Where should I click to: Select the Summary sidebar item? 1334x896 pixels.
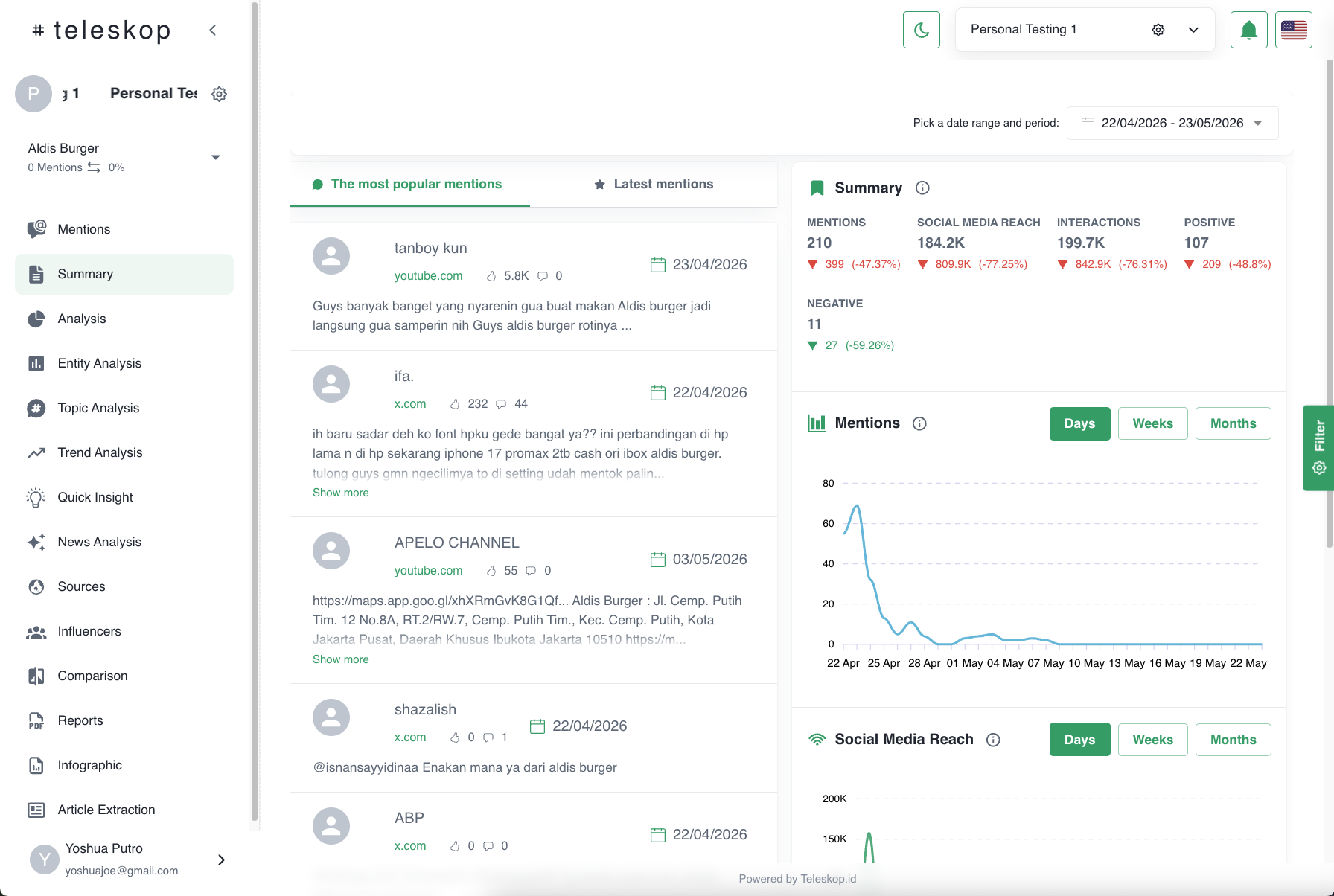[x=124, y=274]
